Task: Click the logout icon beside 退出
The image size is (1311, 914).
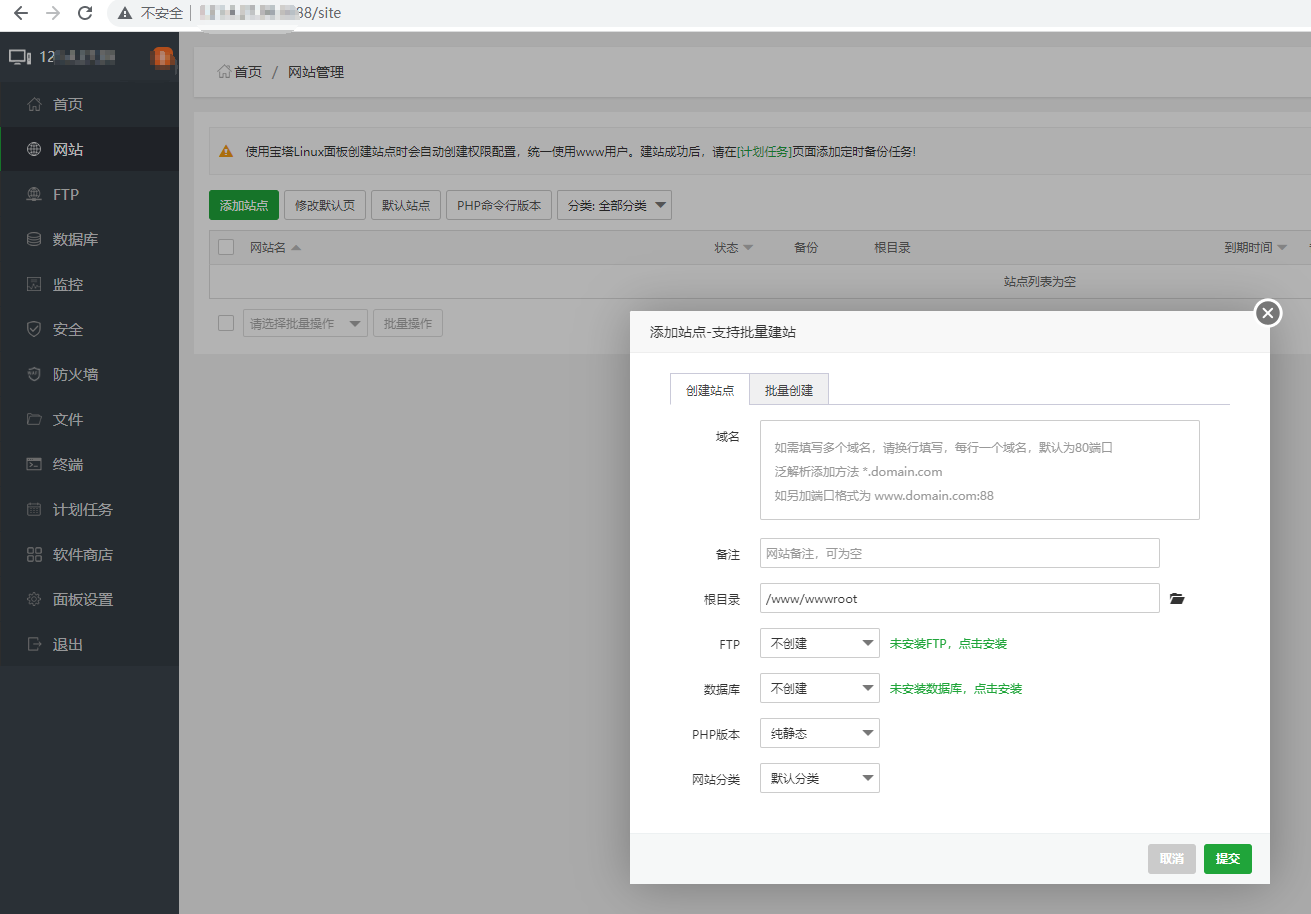Action: click(x=34, y=644)
